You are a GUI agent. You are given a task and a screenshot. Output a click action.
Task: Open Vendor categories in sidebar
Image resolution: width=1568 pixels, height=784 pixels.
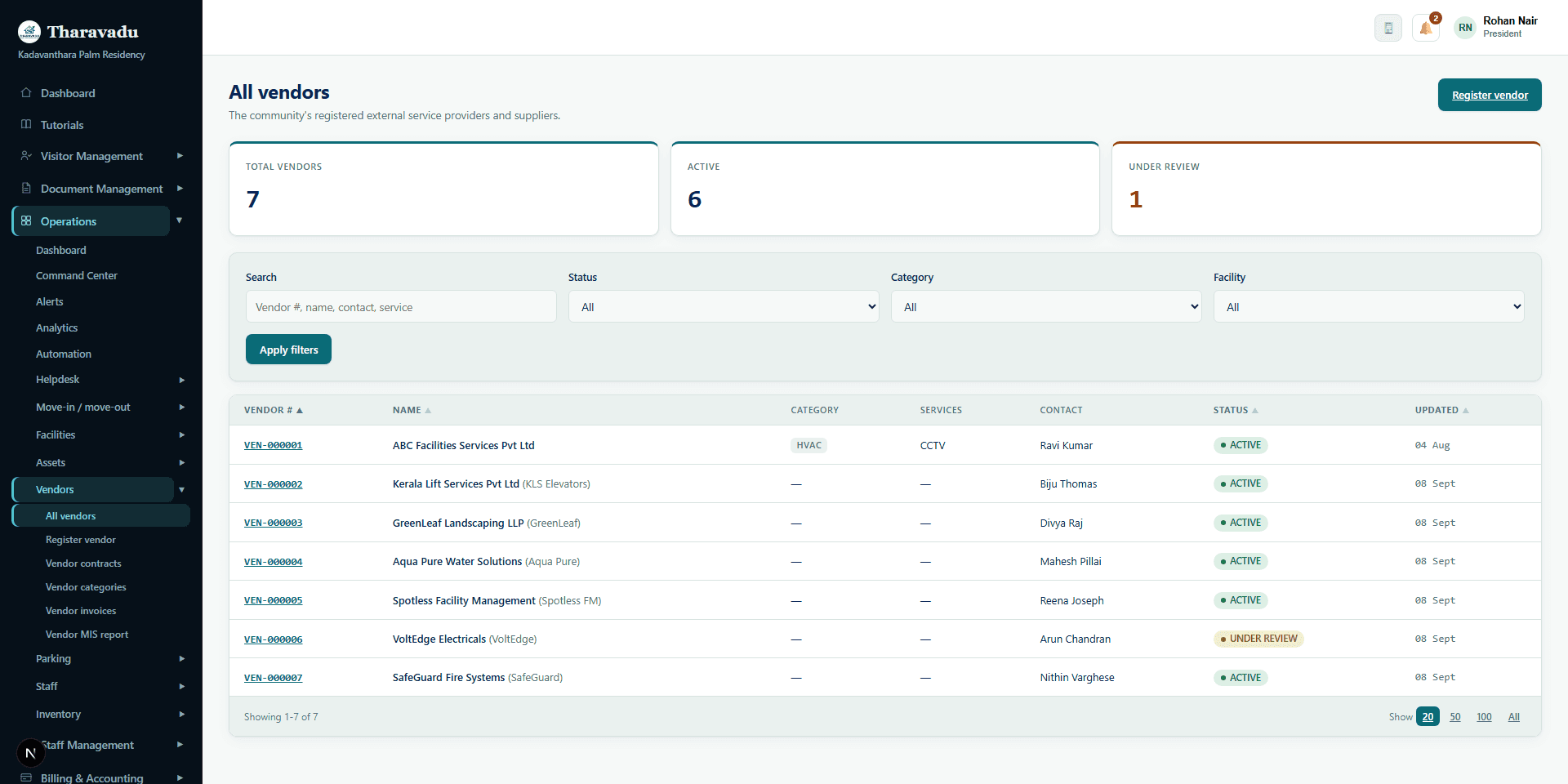(x=86, y=587)
